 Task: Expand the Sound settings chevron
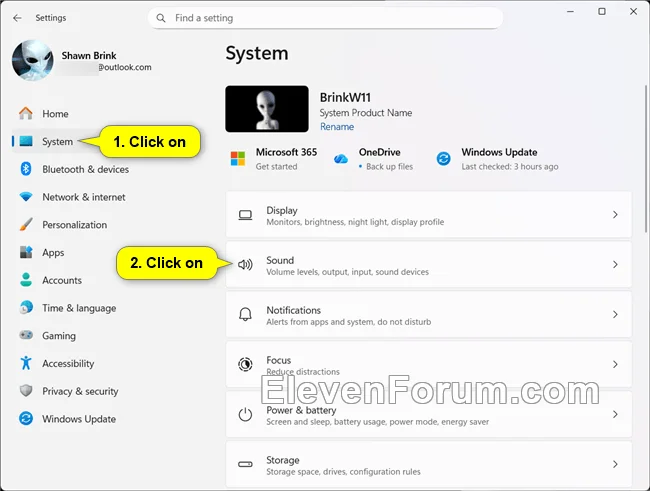coord(615,264)
